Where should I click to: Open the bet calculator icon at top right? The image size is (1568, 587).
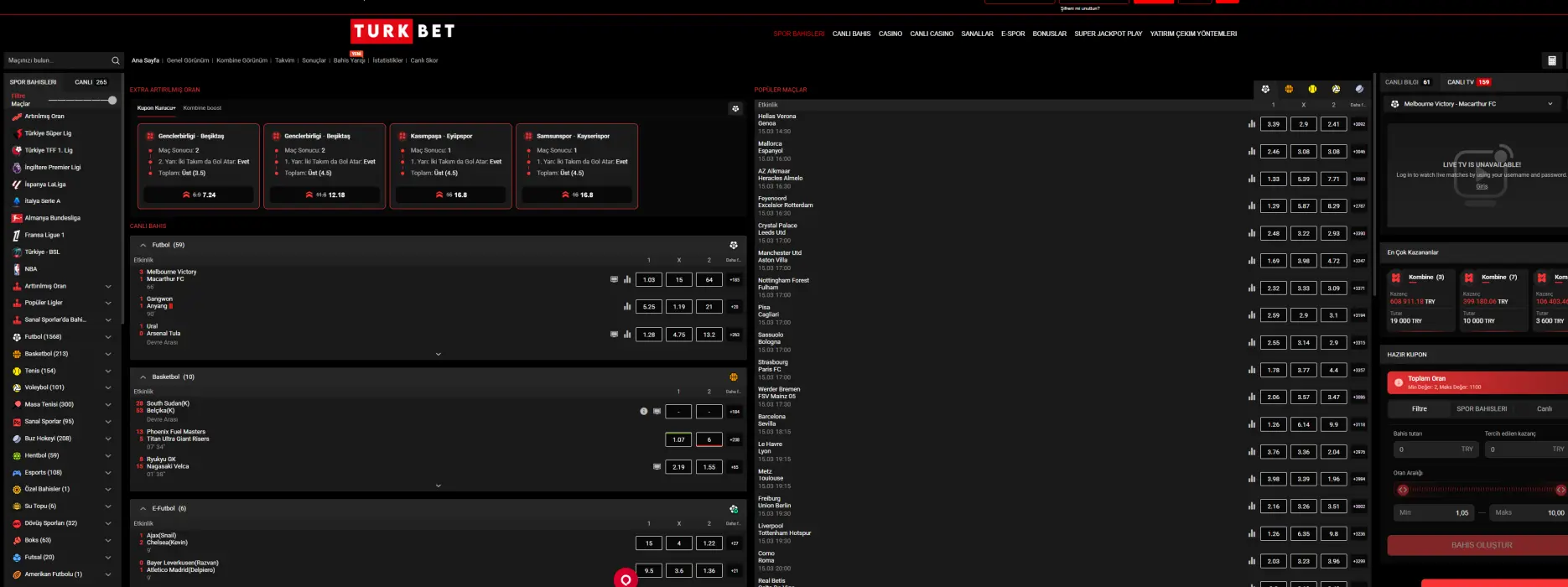(1551, 60)
